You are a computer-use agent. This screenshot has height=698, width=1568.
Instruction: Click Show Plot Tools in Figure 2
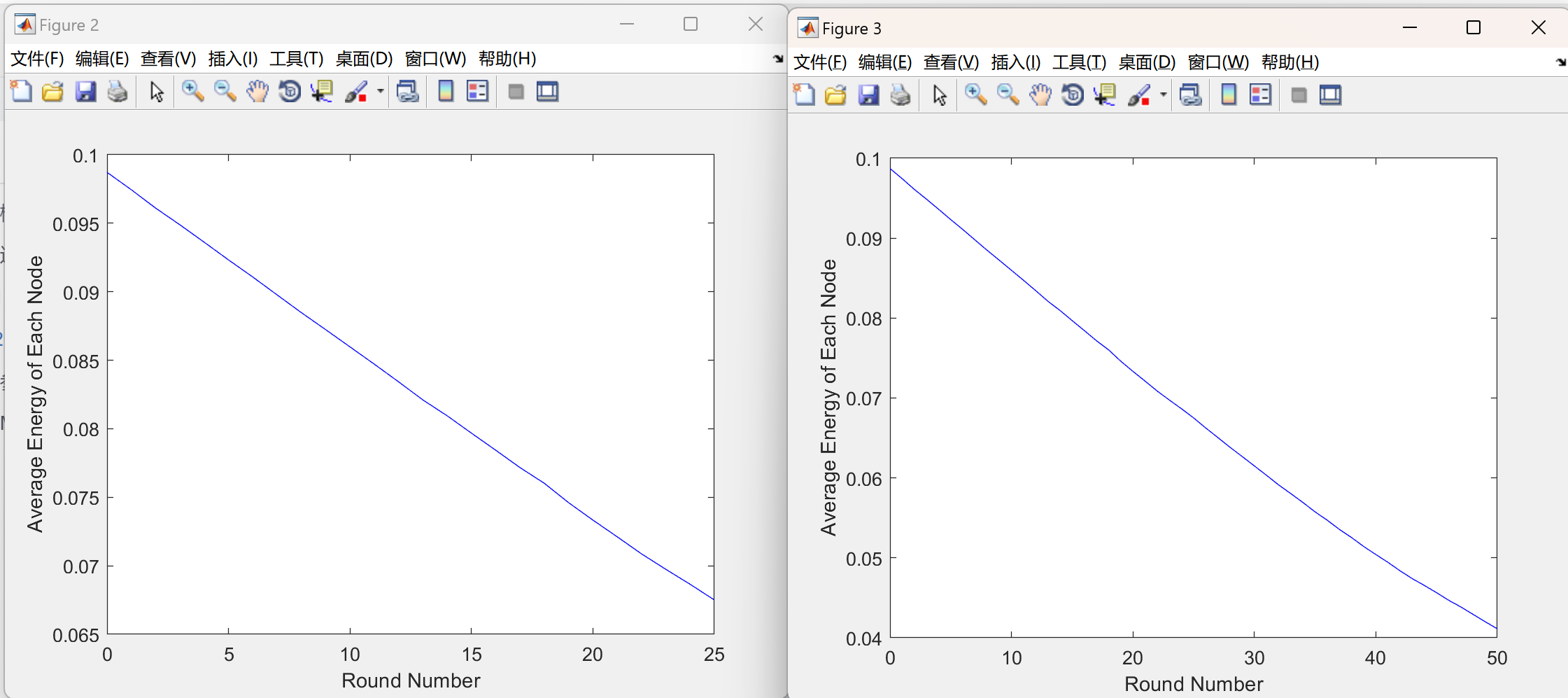[x=547, y=92]
